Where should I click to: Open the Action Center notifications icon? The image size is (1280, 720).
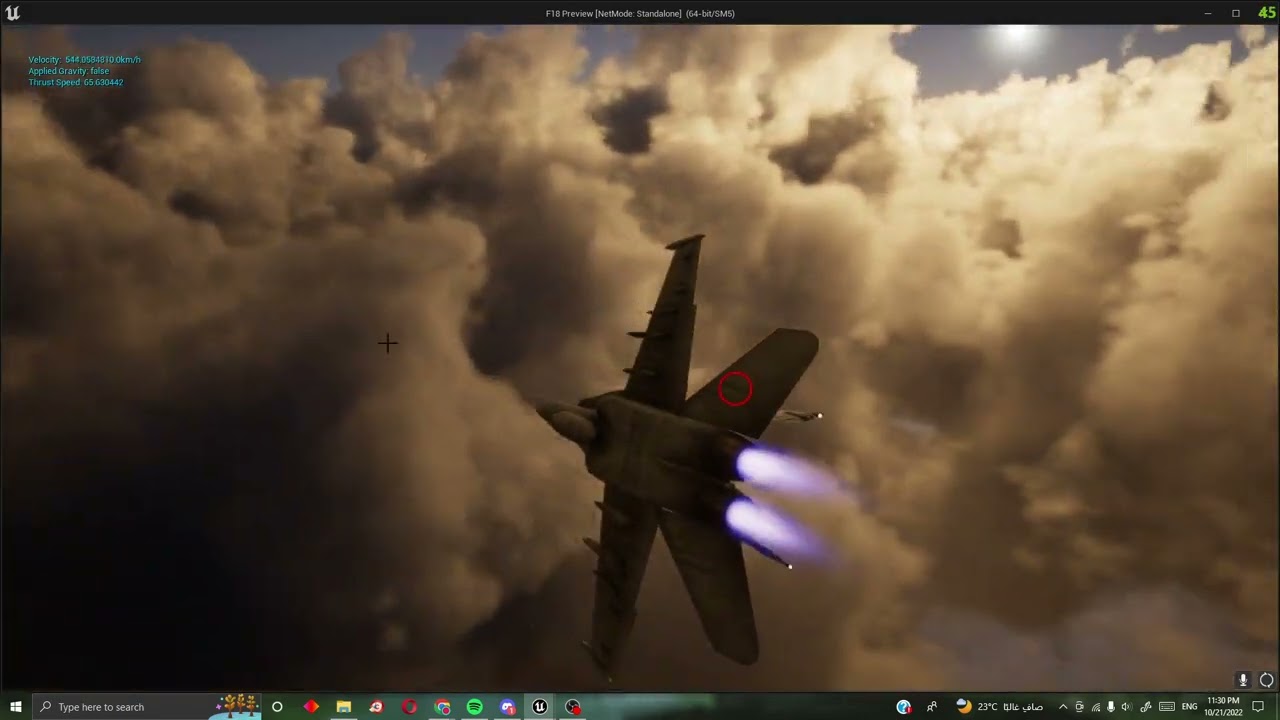(x=1259, y=707)
